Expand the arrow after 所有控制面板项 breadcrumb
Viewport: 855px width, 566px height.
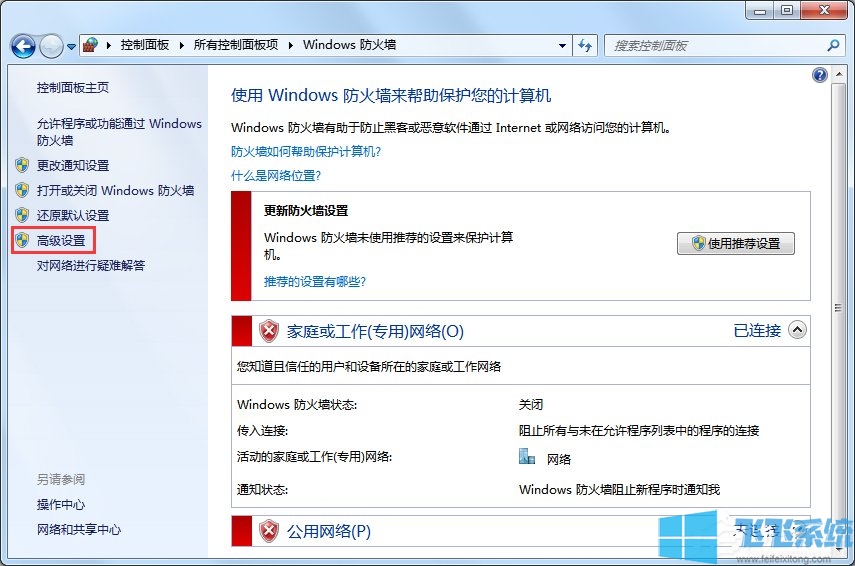[x=291, y=45]
